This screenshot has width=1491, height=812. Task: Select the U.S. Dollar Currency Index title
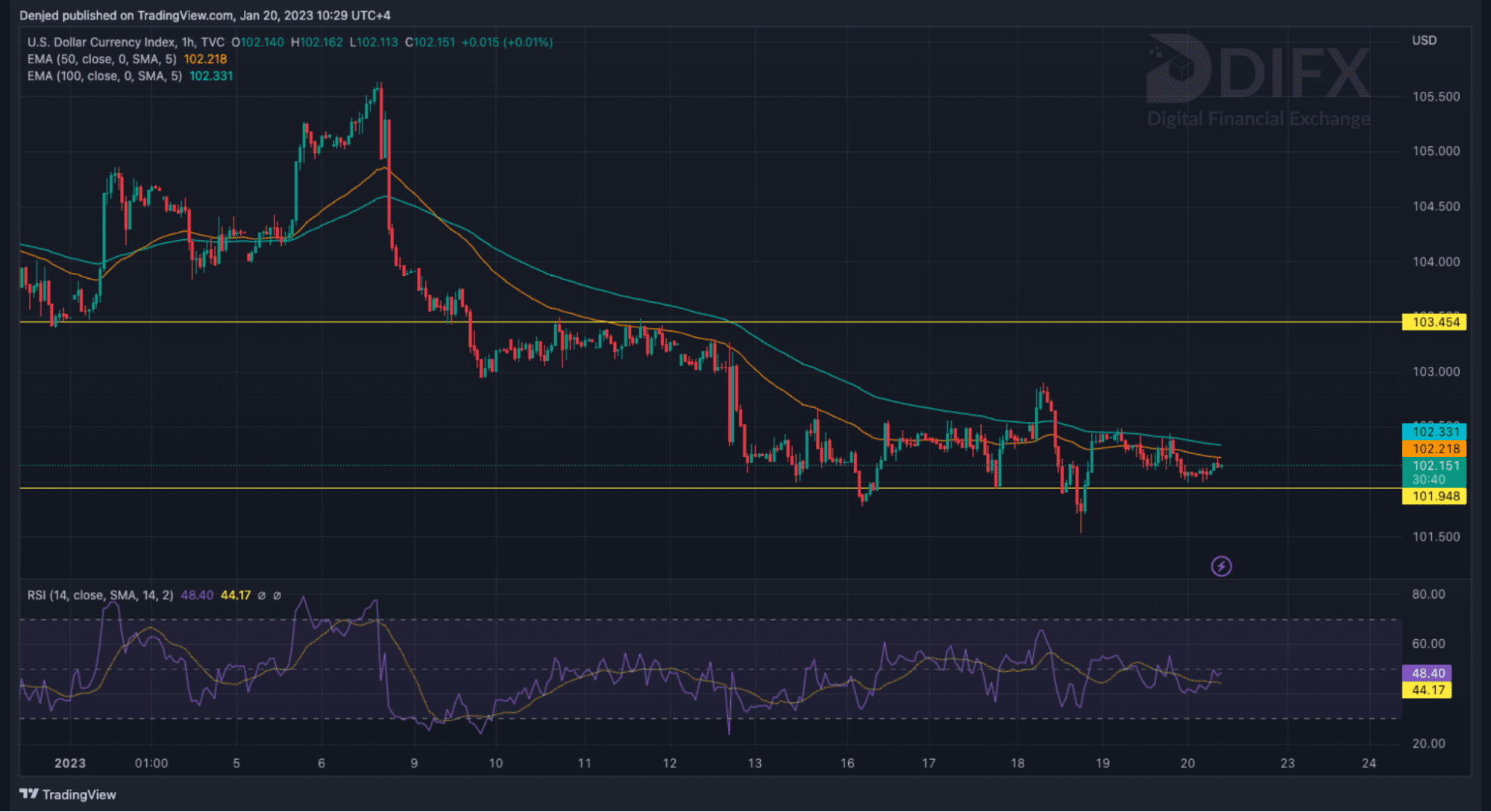pos(102,43)
